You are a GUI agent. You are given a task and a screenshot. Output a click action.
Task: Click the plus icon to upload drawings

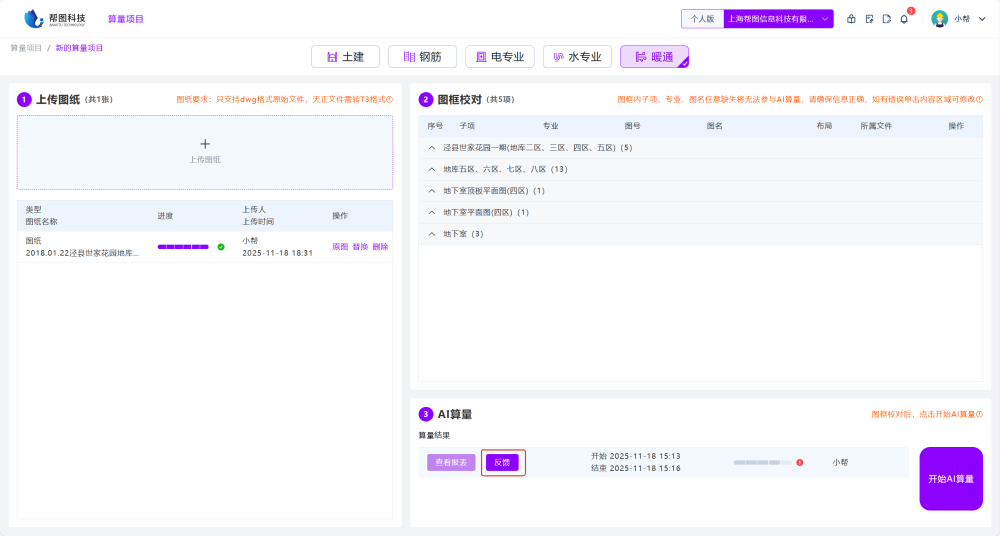pos(205,144)
